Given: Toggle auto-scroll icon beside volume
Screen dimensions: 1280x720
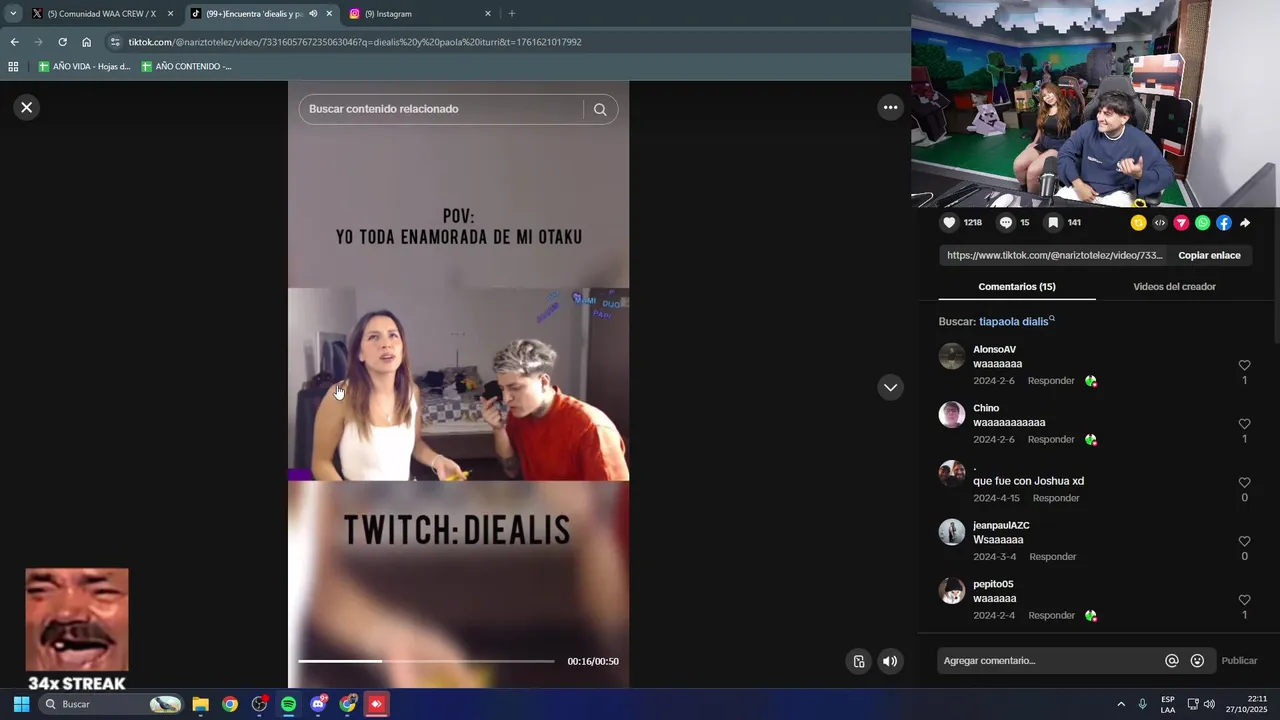Looking at the screenshot, I should [x=858, y=661].
